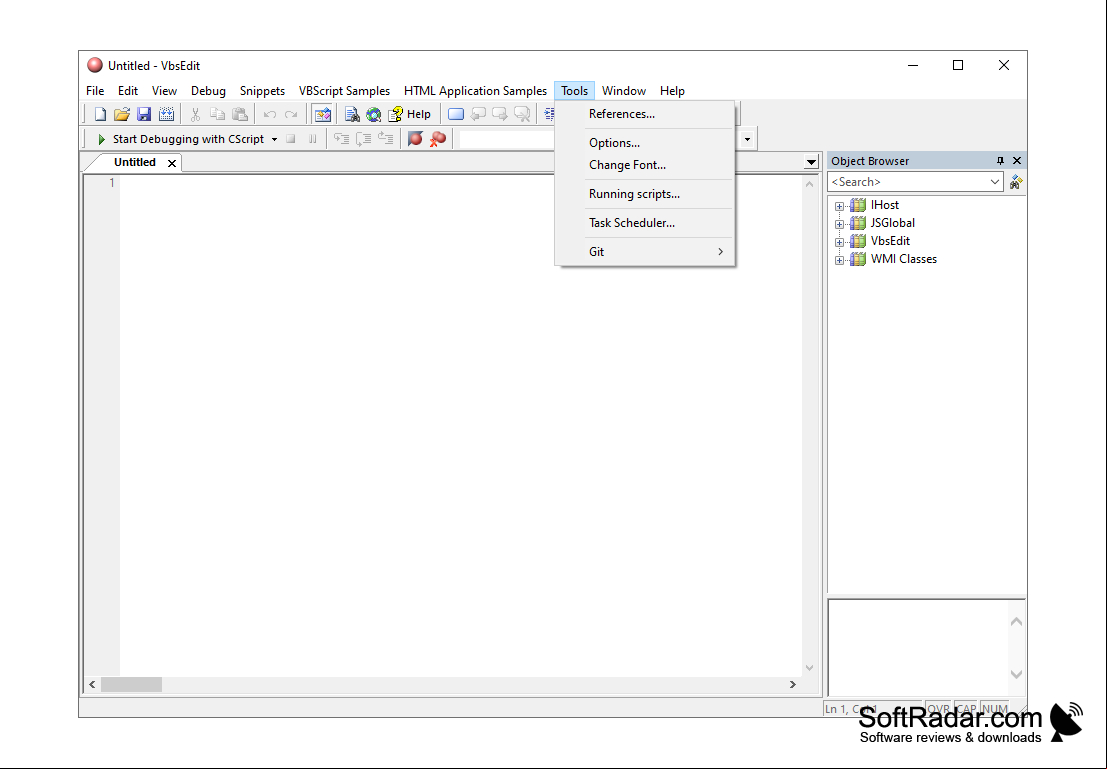Click the Undo arrow icon
The width and height of the screenshot is (1107, 769).
point(269,114)
